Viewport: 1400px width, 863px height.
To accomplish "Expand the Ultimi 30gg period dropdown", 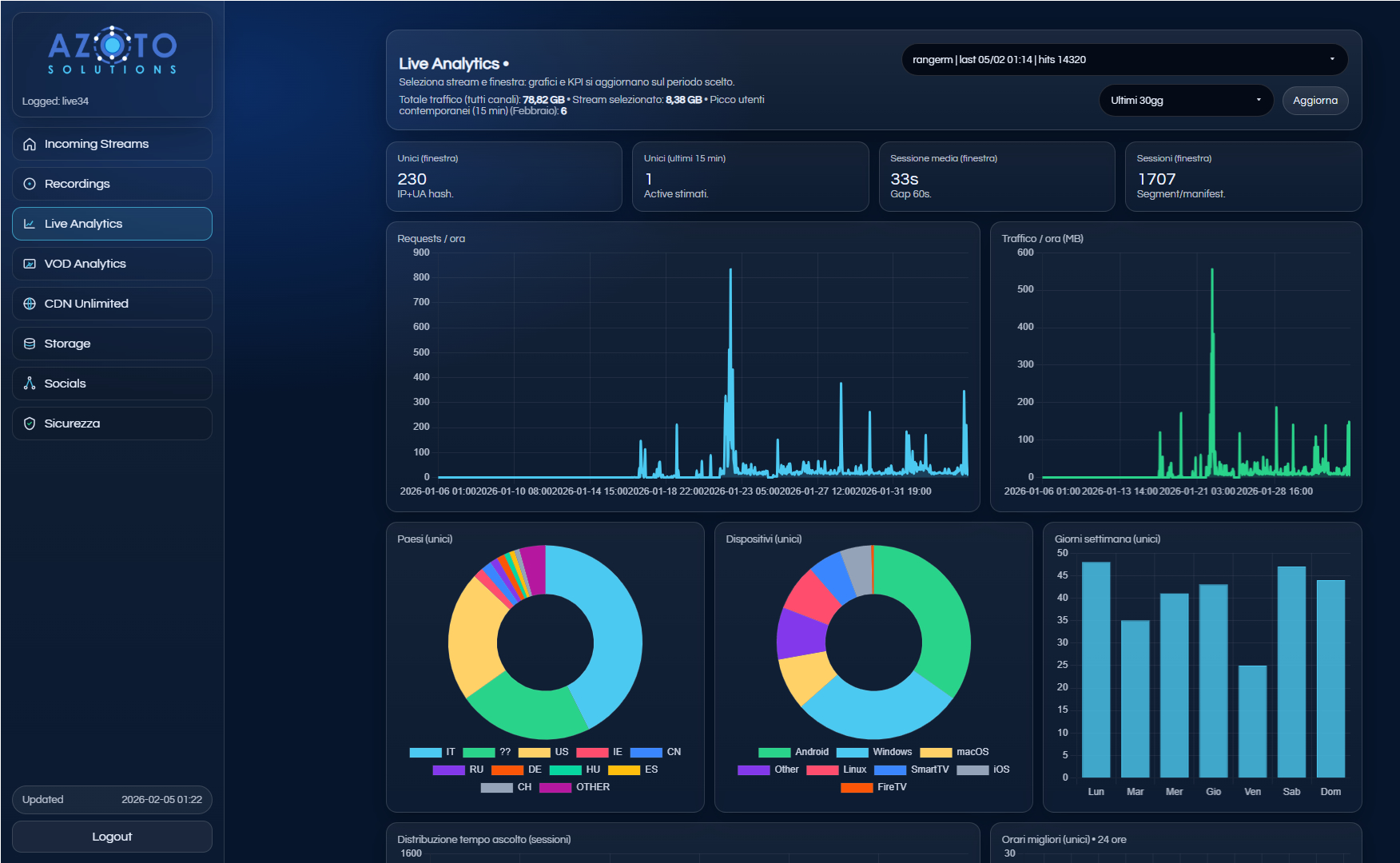I will (1186, 100).
